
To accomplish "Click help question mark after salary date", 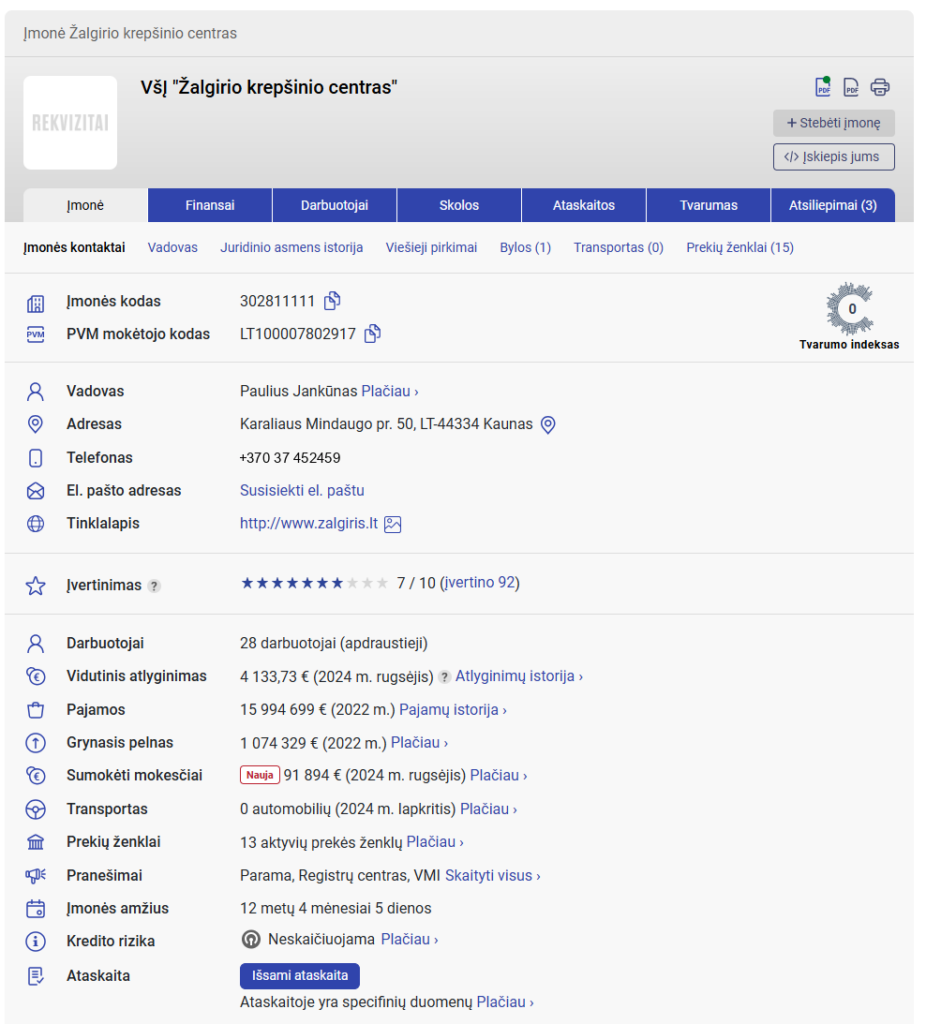I will (x=444, y=677).
